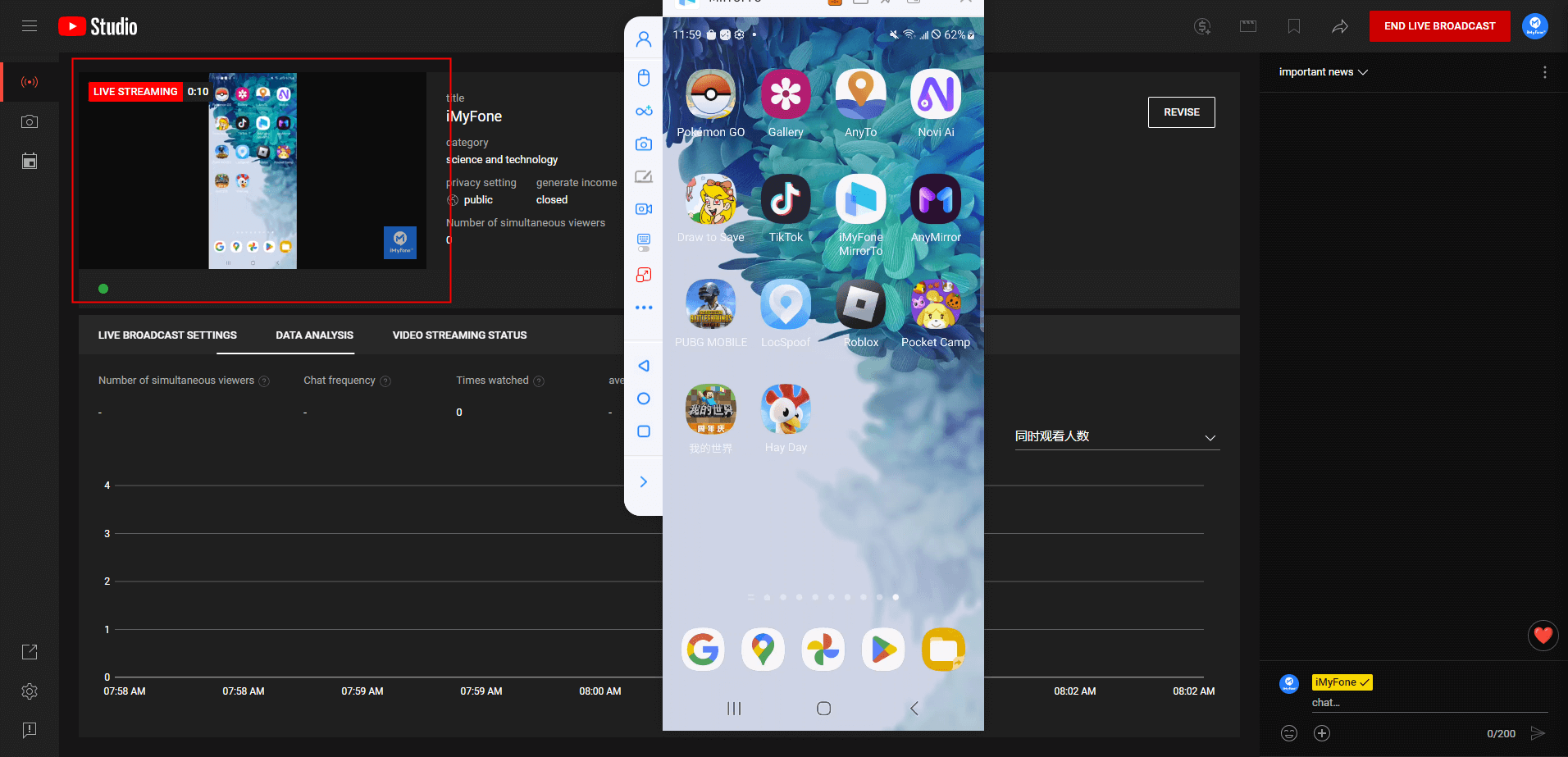Click the MirrorTo more options dots
Image resolution: width=1568 pixels, height=757 pixels.
point(644,308)
